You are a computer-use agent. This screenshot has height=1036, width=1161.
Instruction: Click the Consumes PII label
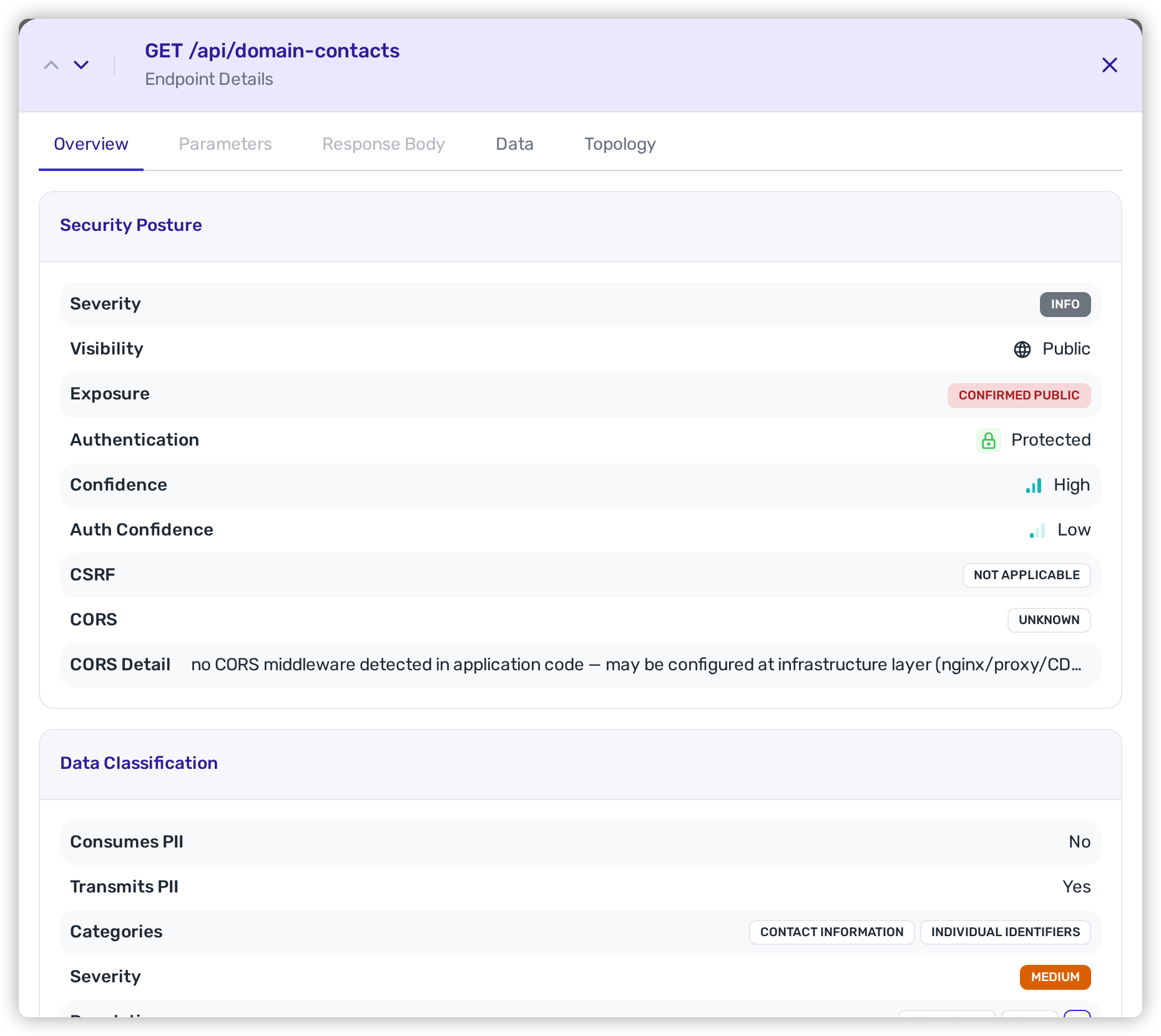pos(127,842)
